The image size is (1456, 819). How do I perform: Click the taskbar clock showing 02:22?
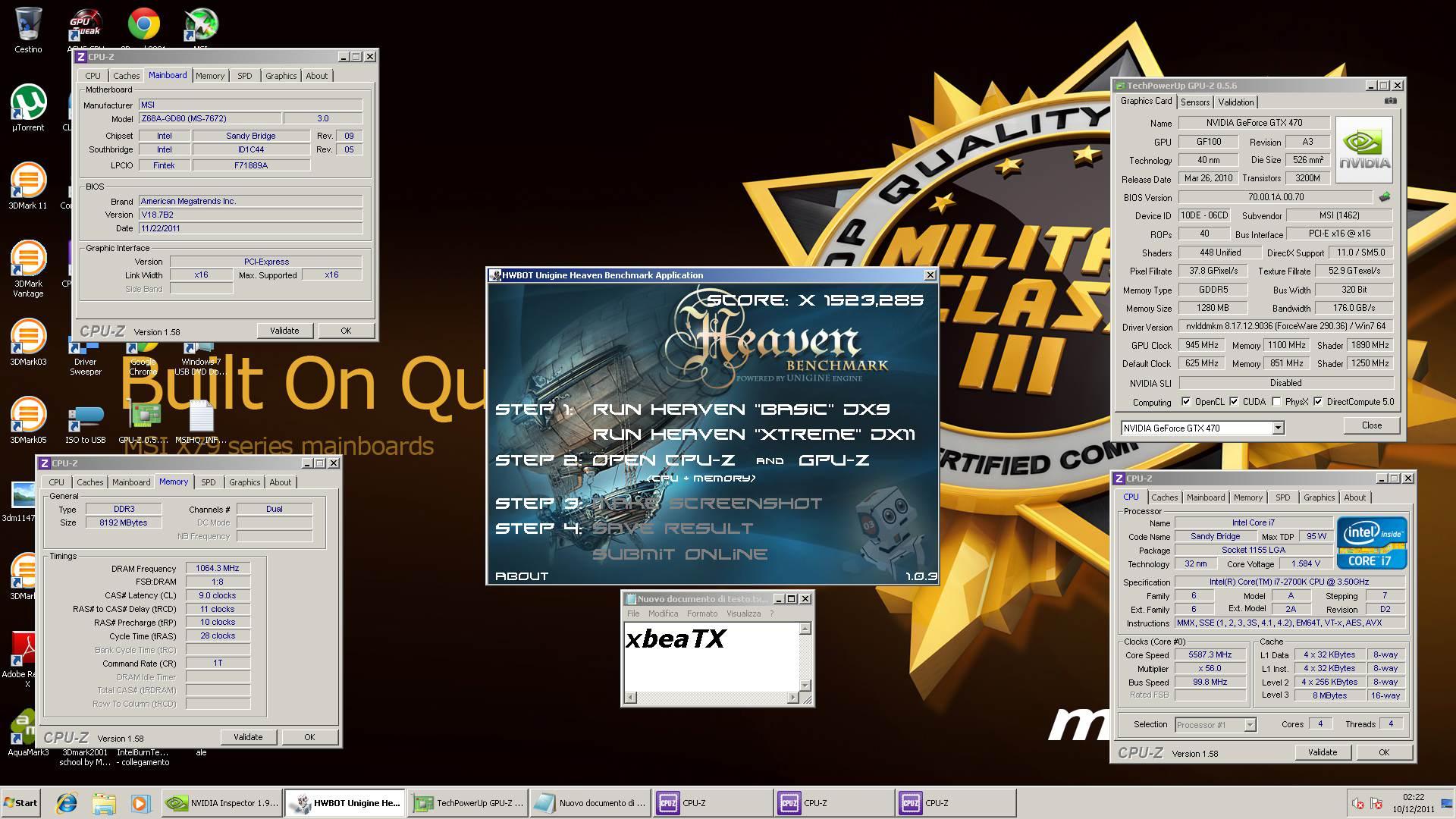tap(1414, 797)
